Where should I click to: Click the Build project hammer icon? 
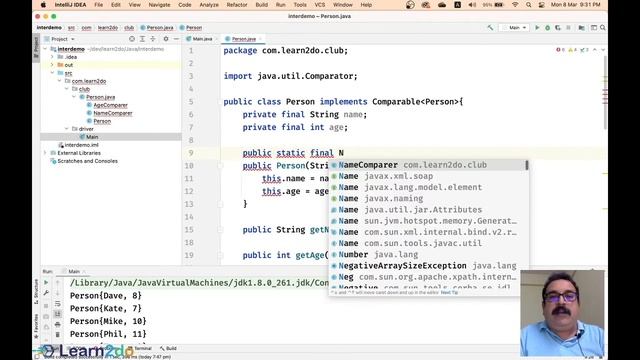tap(490, 28)
